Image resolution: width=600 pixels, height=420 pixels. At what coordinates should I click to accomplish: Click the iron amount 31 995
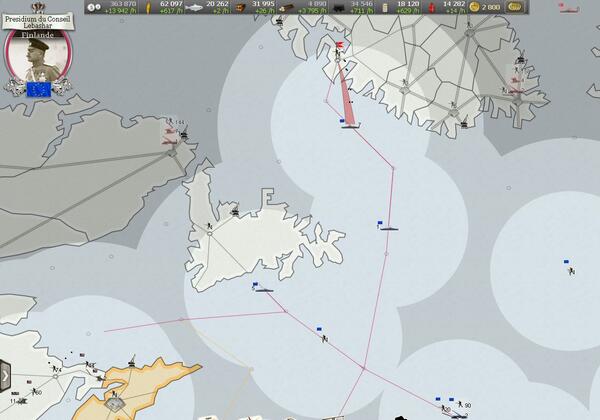pos(263,4)
